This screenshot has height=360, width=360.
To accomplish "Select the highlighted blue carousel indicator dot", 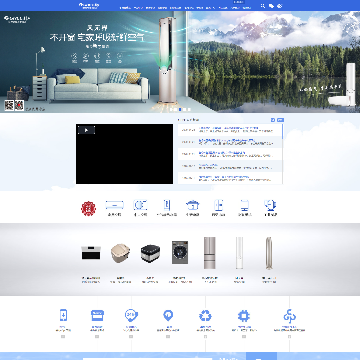I will coord(180,109).
